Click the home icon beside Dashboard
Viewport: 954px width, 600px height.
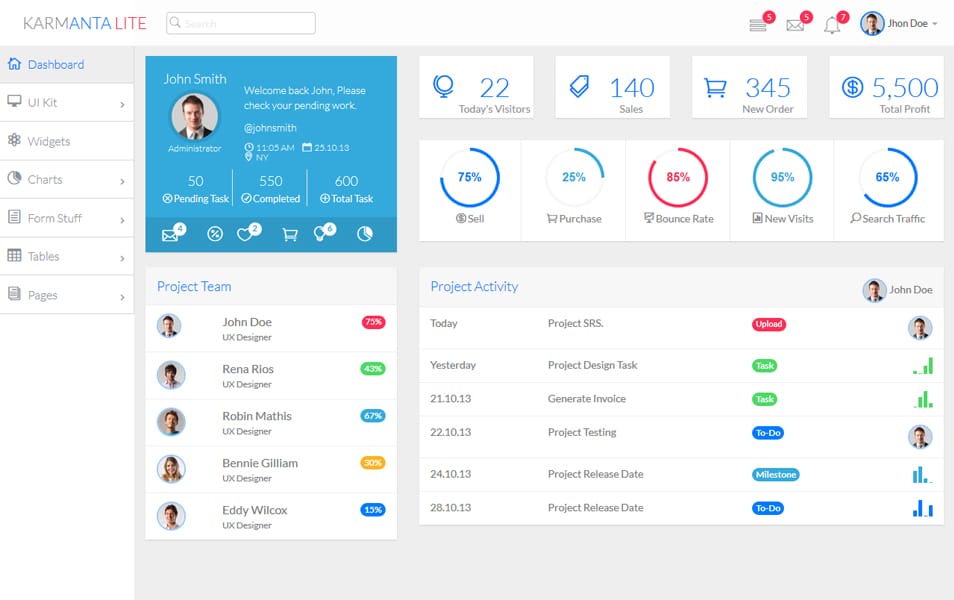14,63
